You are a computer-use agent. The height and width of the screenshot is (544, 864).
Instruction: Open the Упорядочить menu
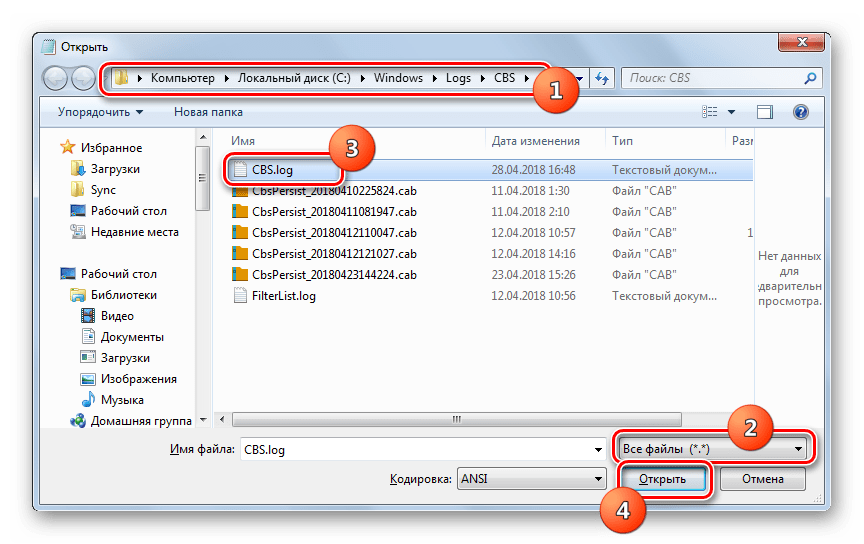[x=100, y=112]
